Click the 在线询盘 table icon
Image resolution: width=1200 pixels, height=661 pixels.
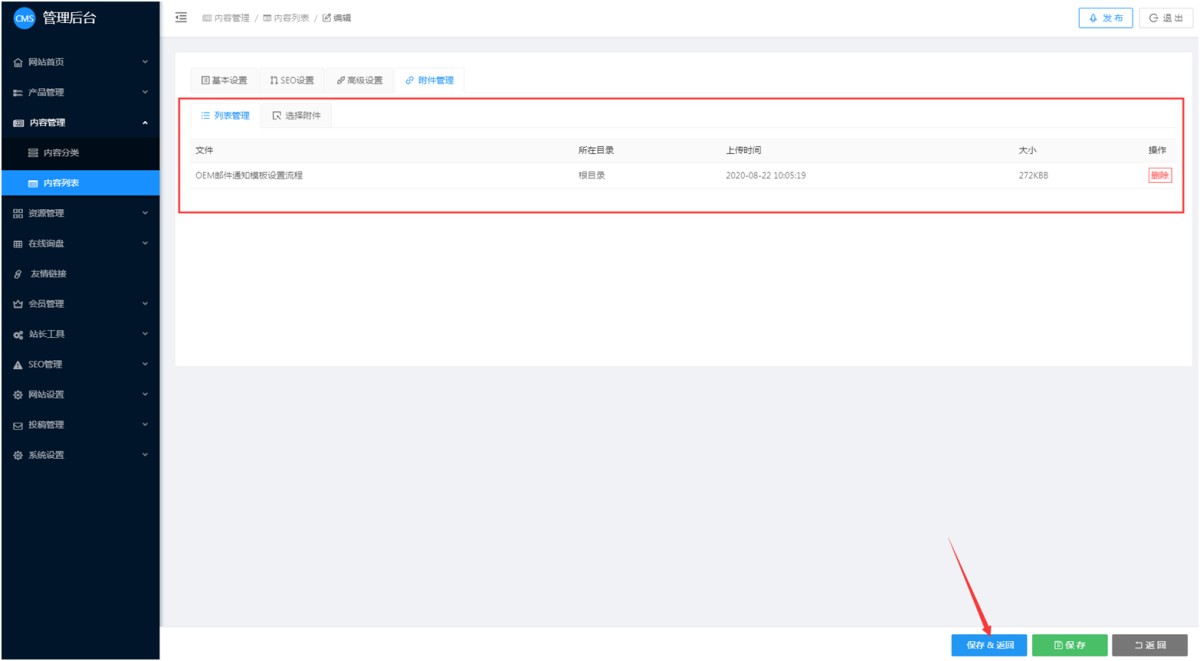click(18, 243)
